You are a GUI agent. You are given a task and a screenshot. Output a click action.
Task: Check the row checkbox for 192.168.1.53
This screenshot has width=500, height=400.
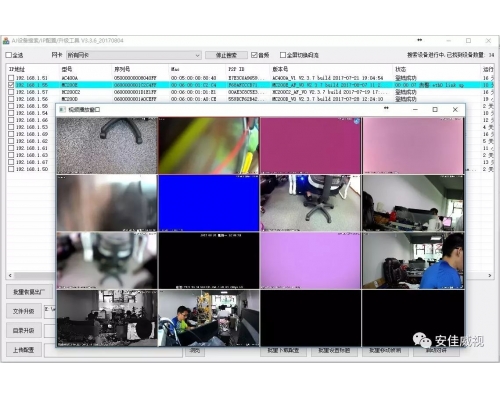click(x=11, y=127)
